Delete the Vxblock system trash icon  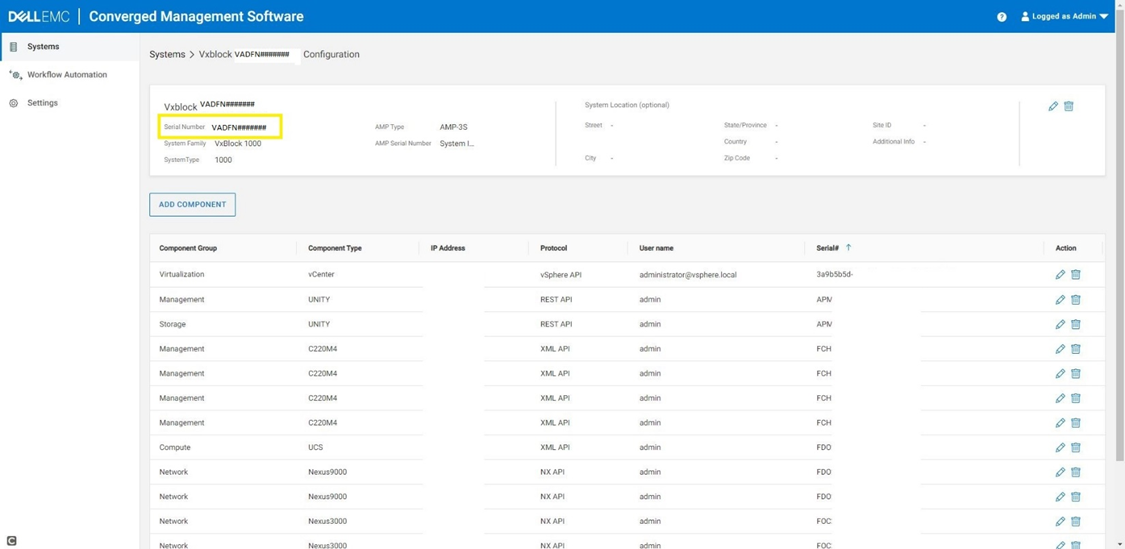(1068, 106)
